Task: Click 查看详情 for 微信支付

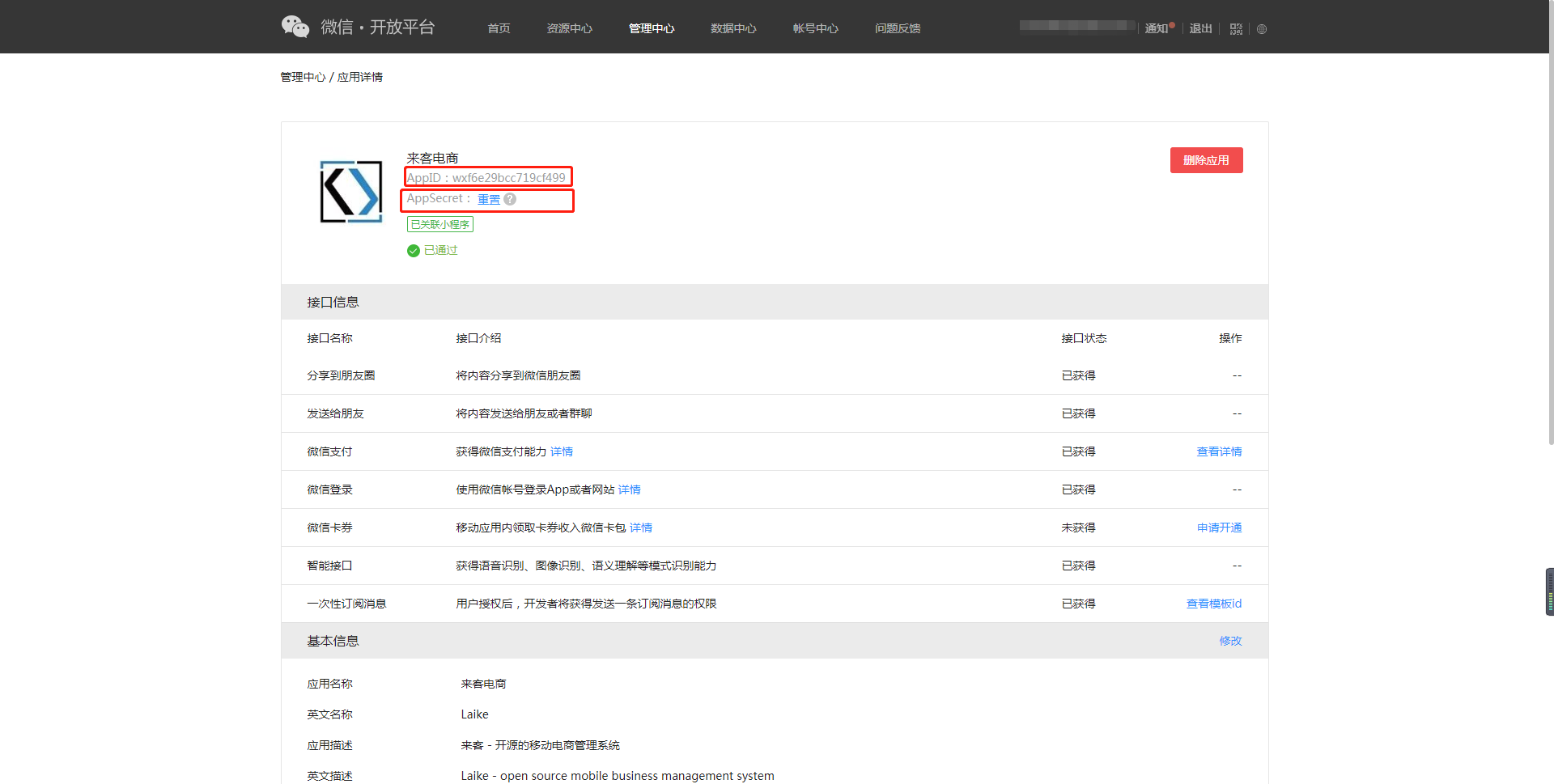Action: click(1219, 451)
